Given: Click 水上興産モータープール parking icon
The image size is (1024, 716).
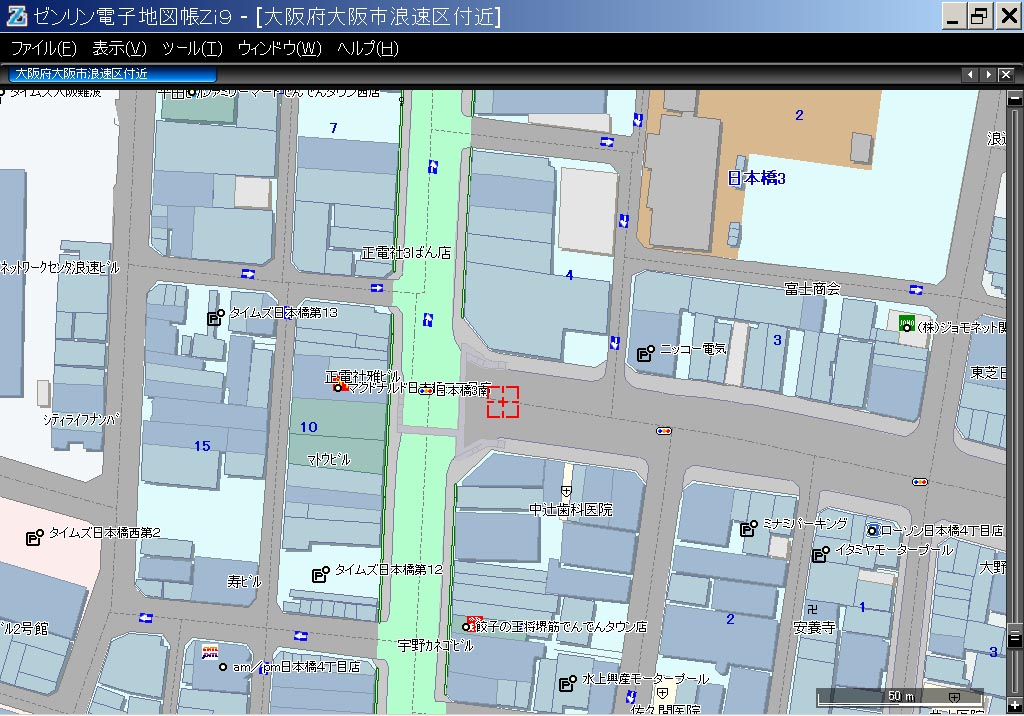Looking at the screenshot, I should [568, 683].
